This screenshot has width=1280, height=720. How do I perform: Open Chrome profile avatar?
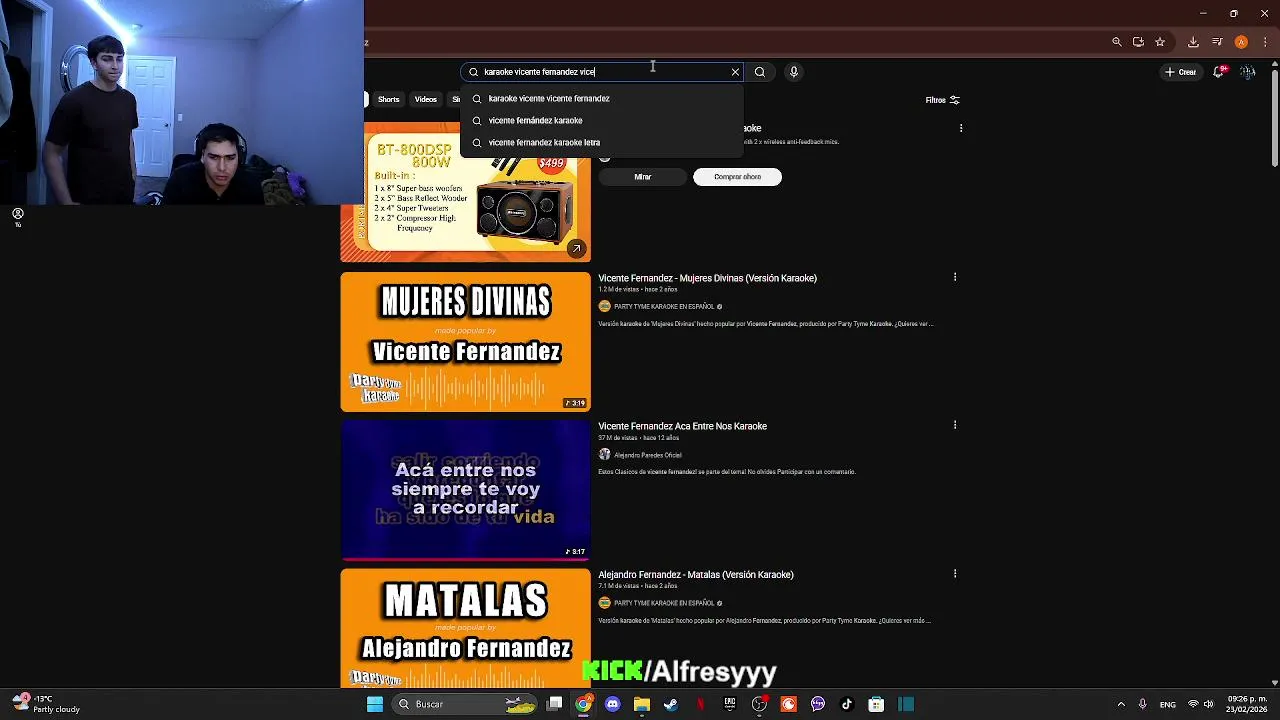tap(1241, 42)
